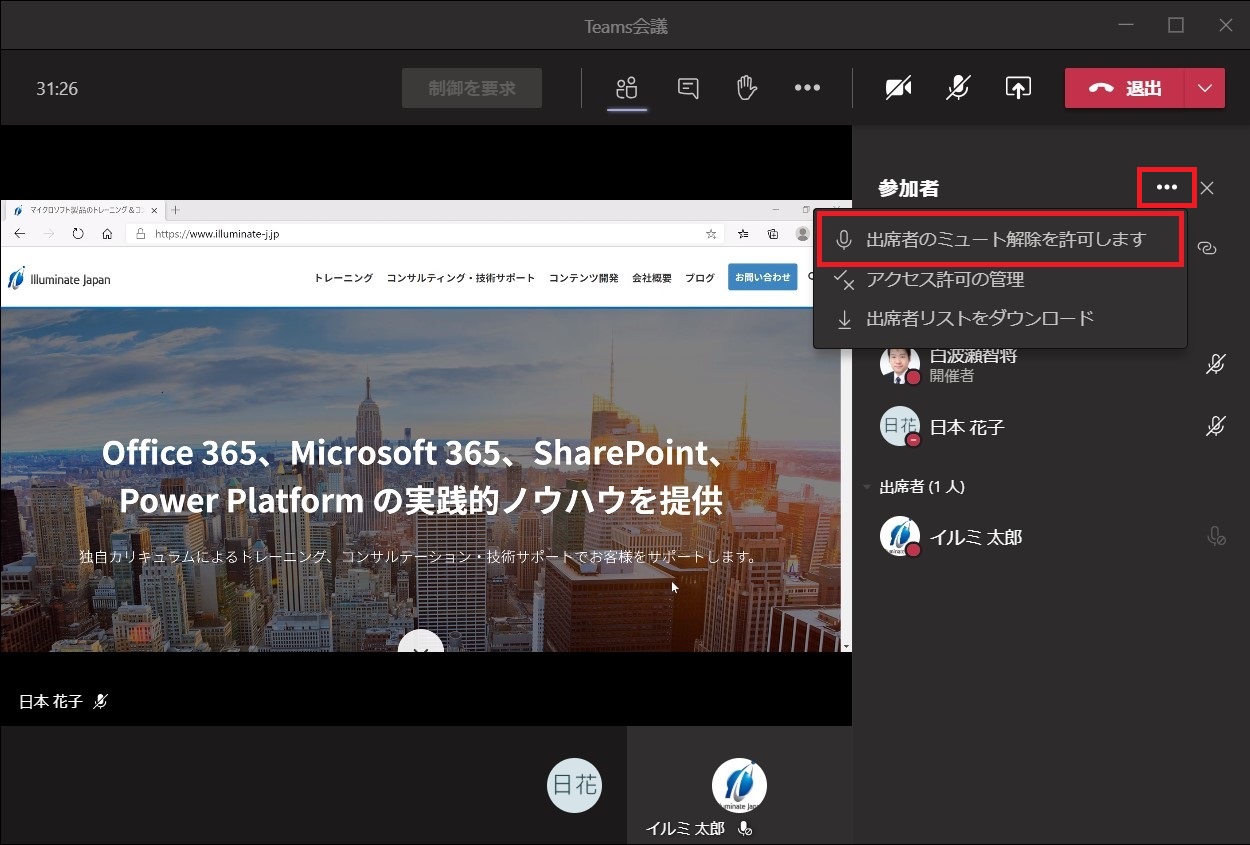
Task: Click shared browser's back arrow
Action: click(x=20, y=234)
